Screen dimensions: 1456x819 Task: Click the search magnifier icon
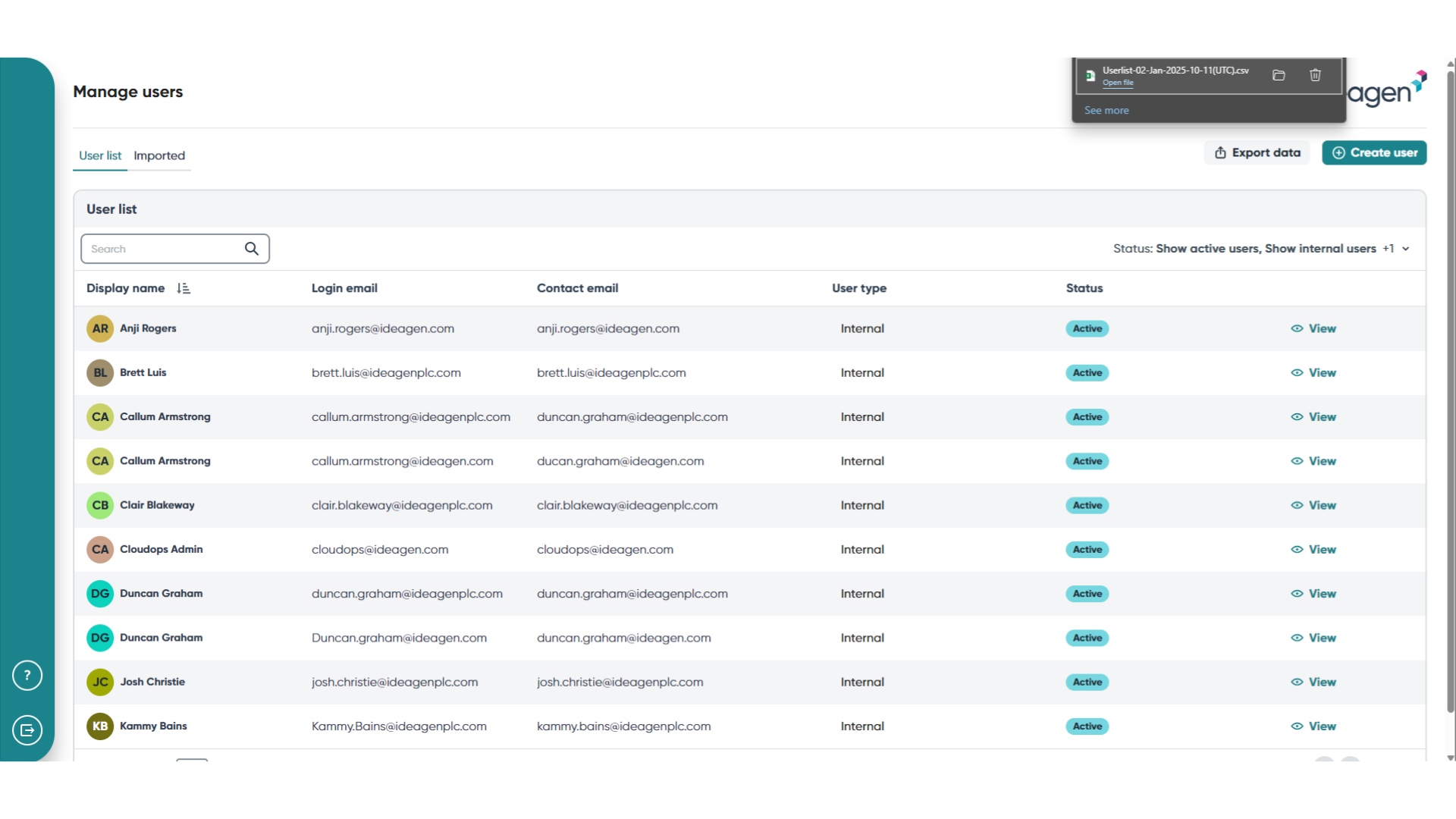(x=252, y=249)
